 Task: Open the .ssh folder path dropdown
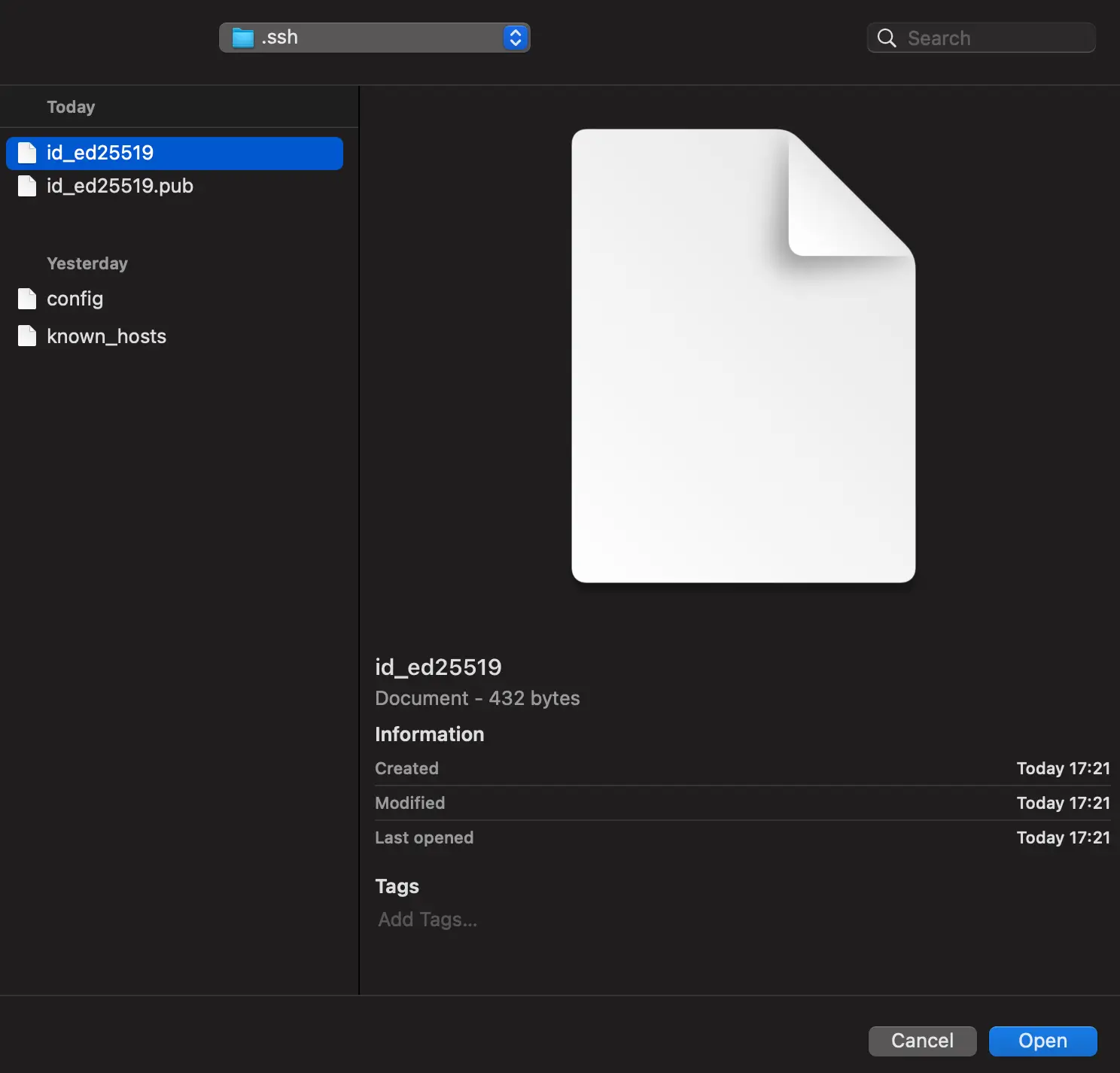[374, 37]
